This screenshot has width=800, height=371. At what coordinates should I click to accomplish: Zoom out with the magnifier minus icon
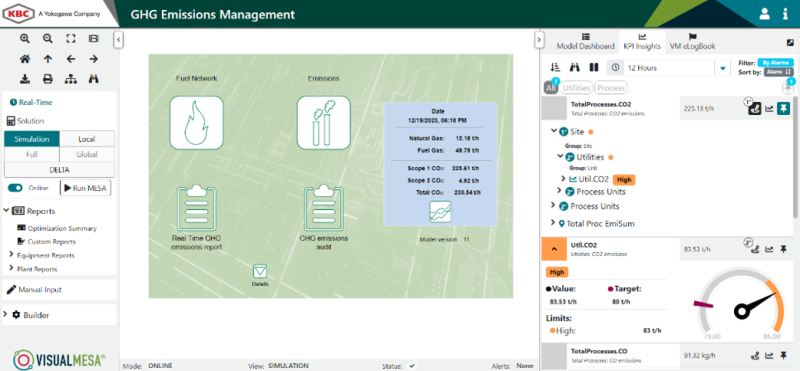point(47,39)
